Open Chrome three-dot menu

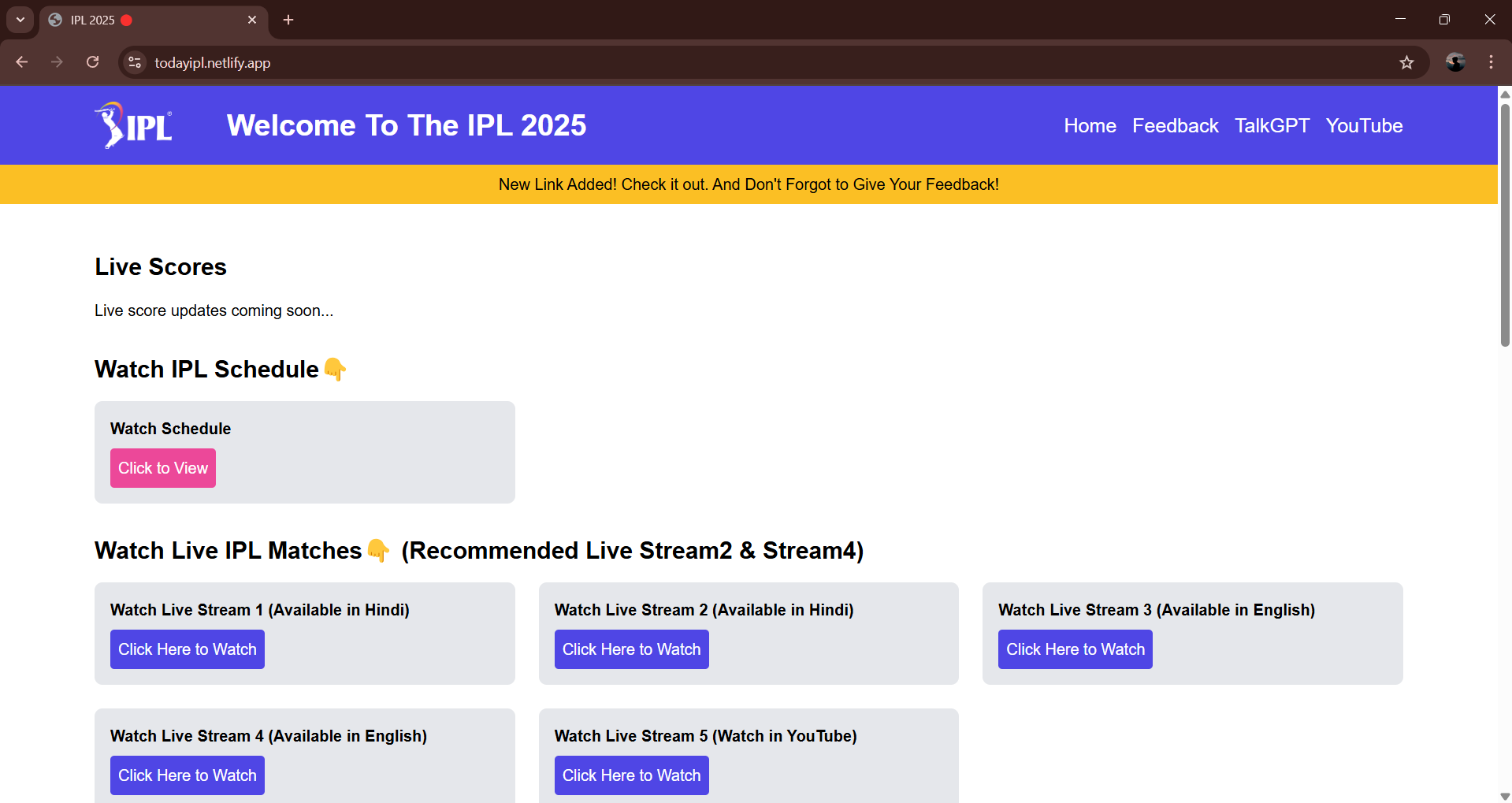(1491, 62)
